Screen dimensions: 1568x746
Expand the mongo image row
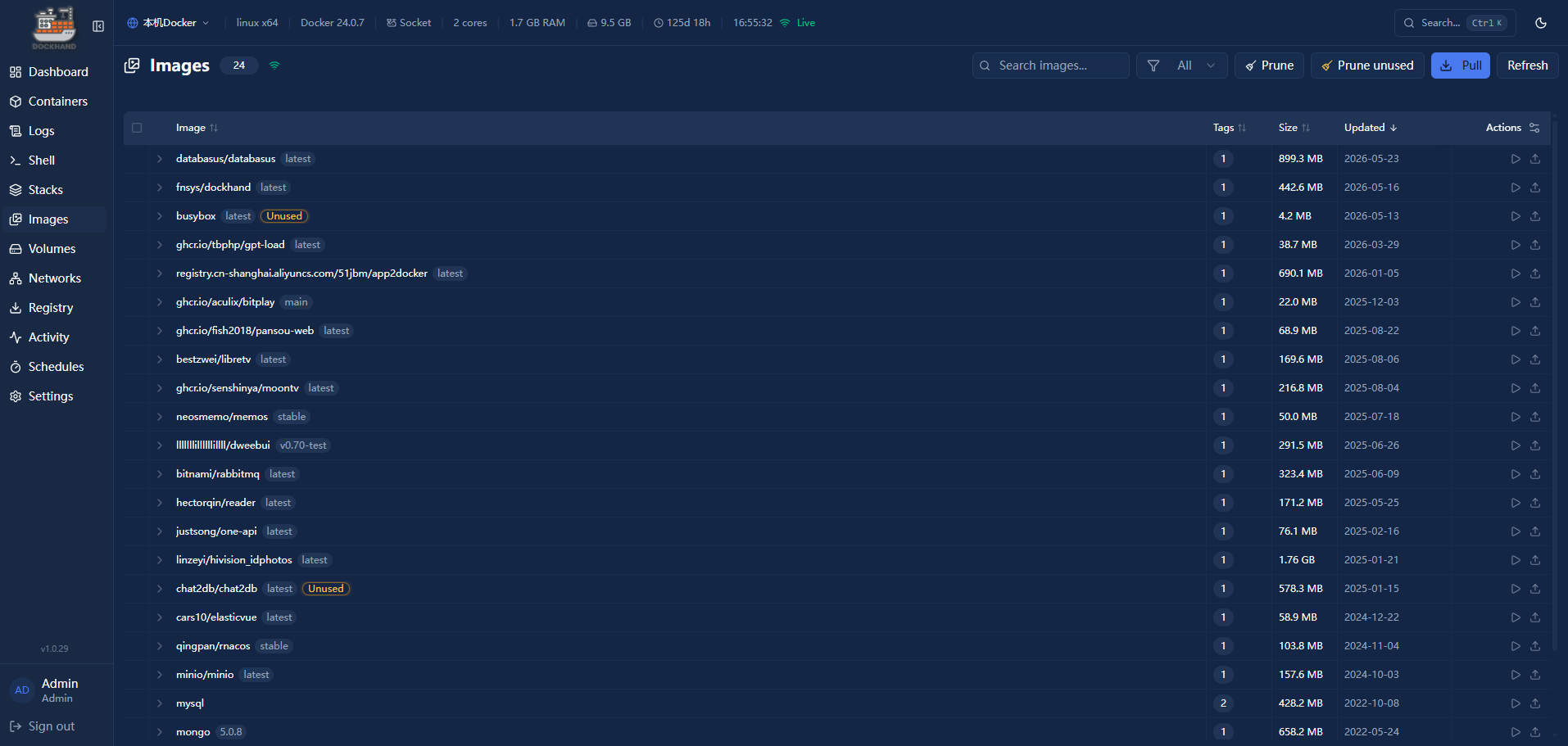point(160,732)
